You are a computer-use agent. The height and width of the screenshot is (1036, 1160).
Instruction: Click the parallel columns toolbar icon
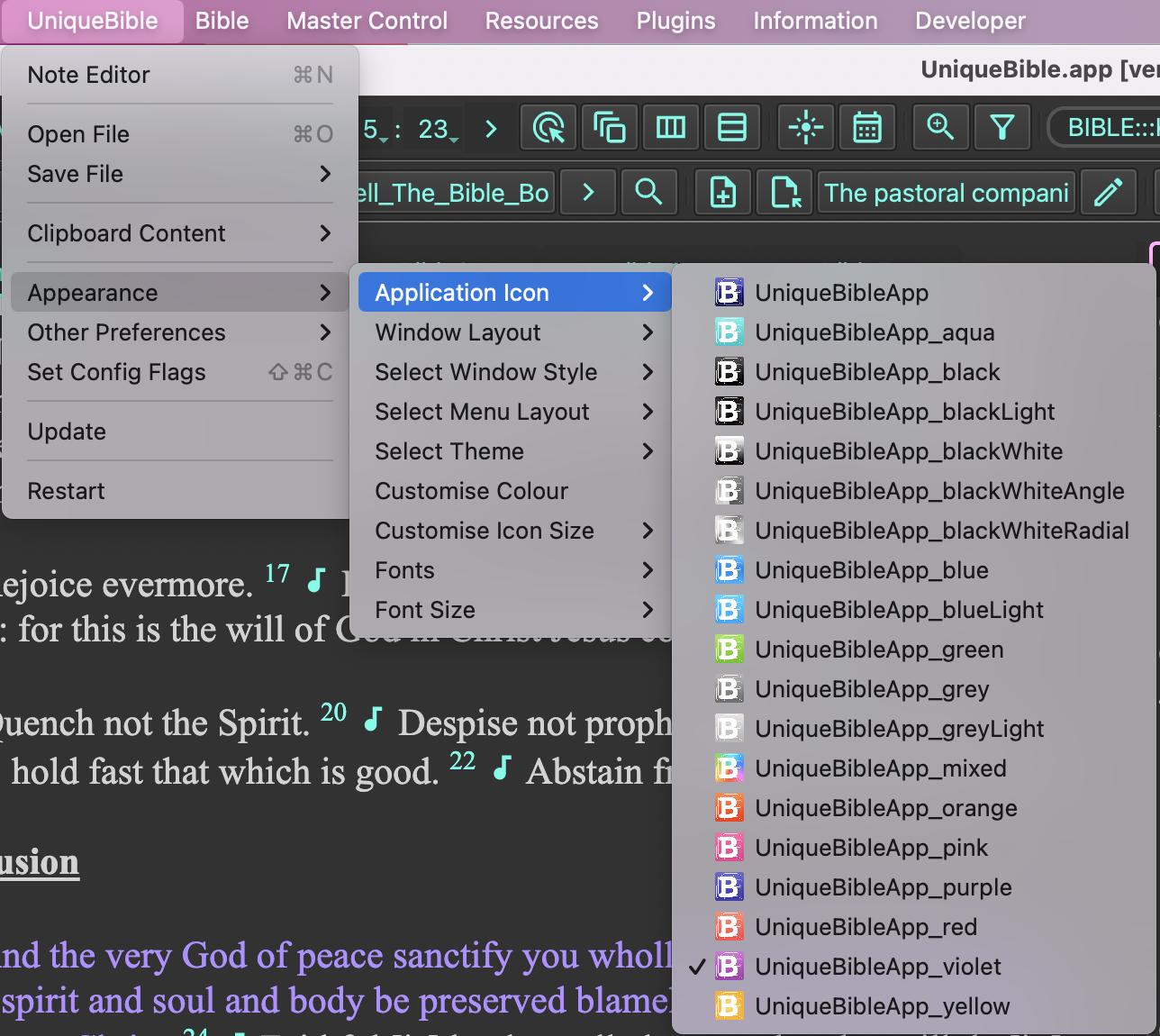pos(671,128)
